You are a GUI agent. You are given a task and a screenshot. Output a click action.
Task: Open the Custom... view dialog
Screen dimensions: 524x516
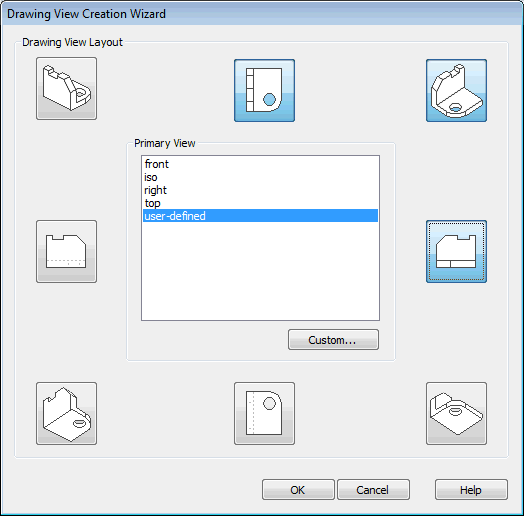(x=333, y=340)
